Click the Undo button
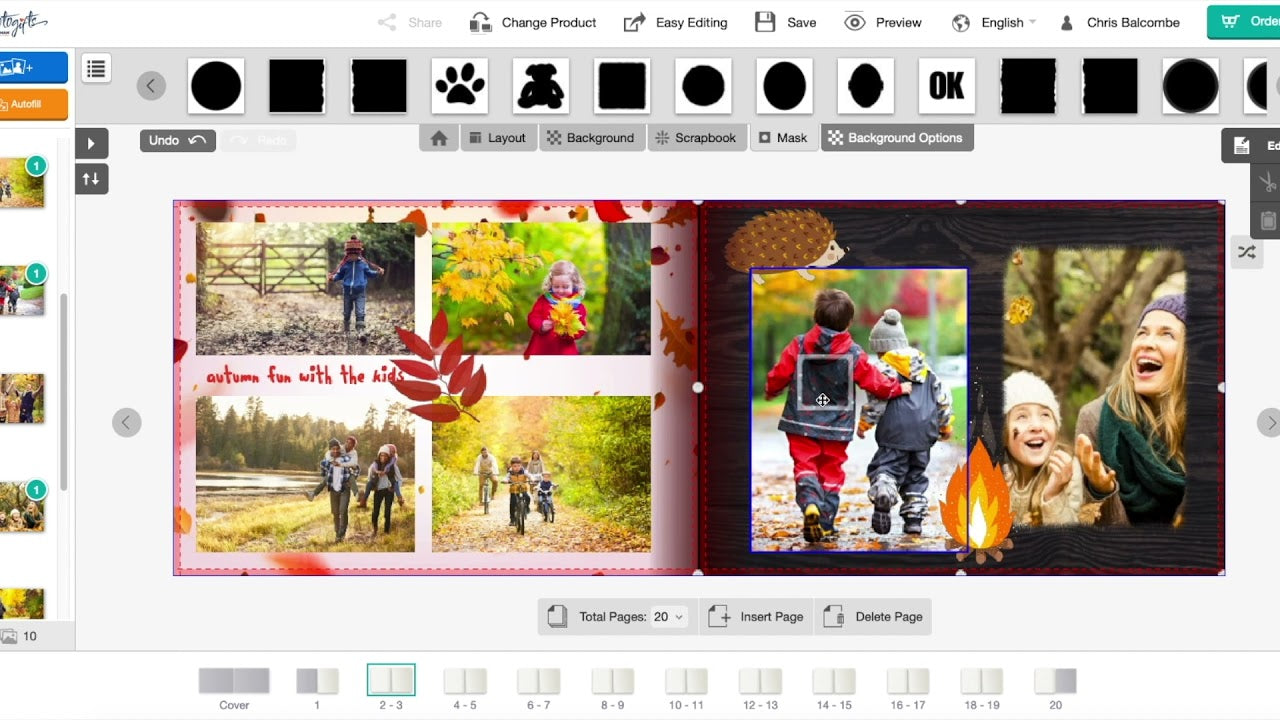The width and height of the screenshot is (1280, 720). point(177,141)
